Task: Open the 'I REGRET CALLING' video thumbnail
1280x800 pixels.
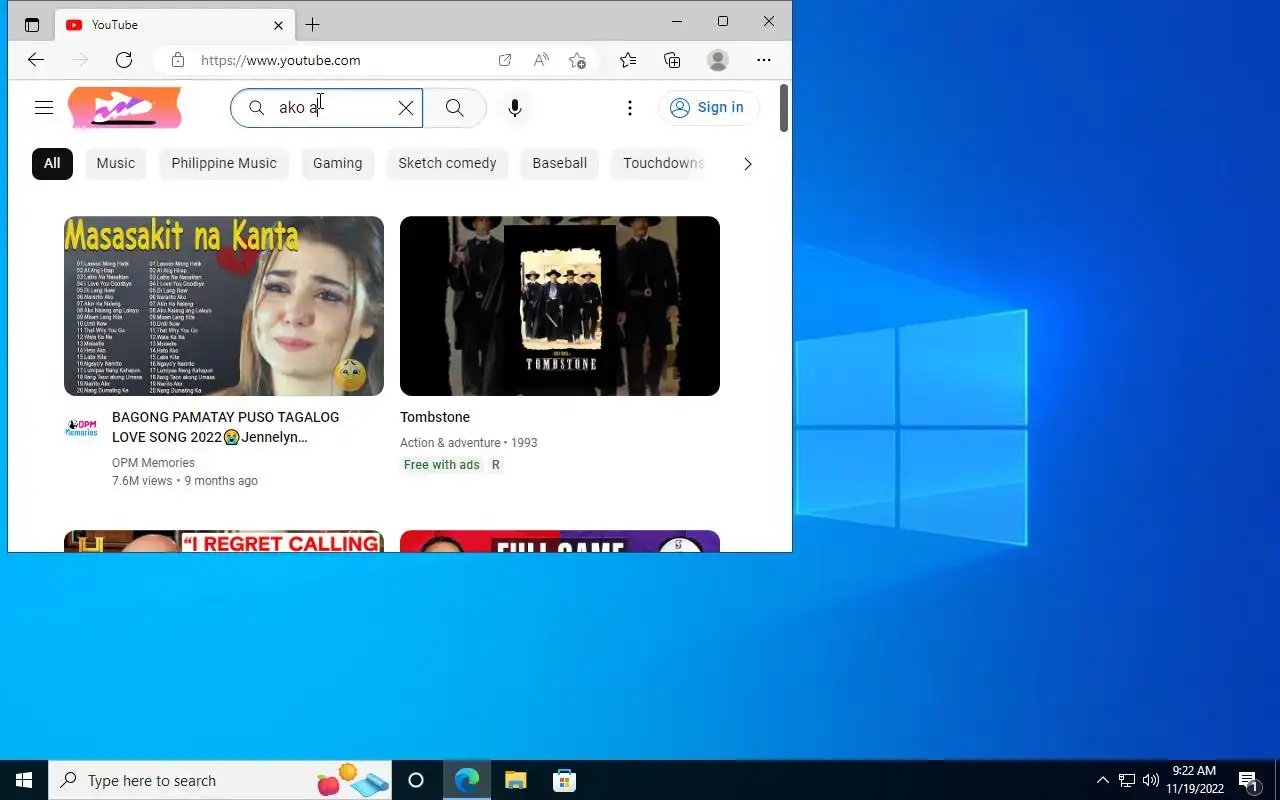Action: [x=224, y=541]
